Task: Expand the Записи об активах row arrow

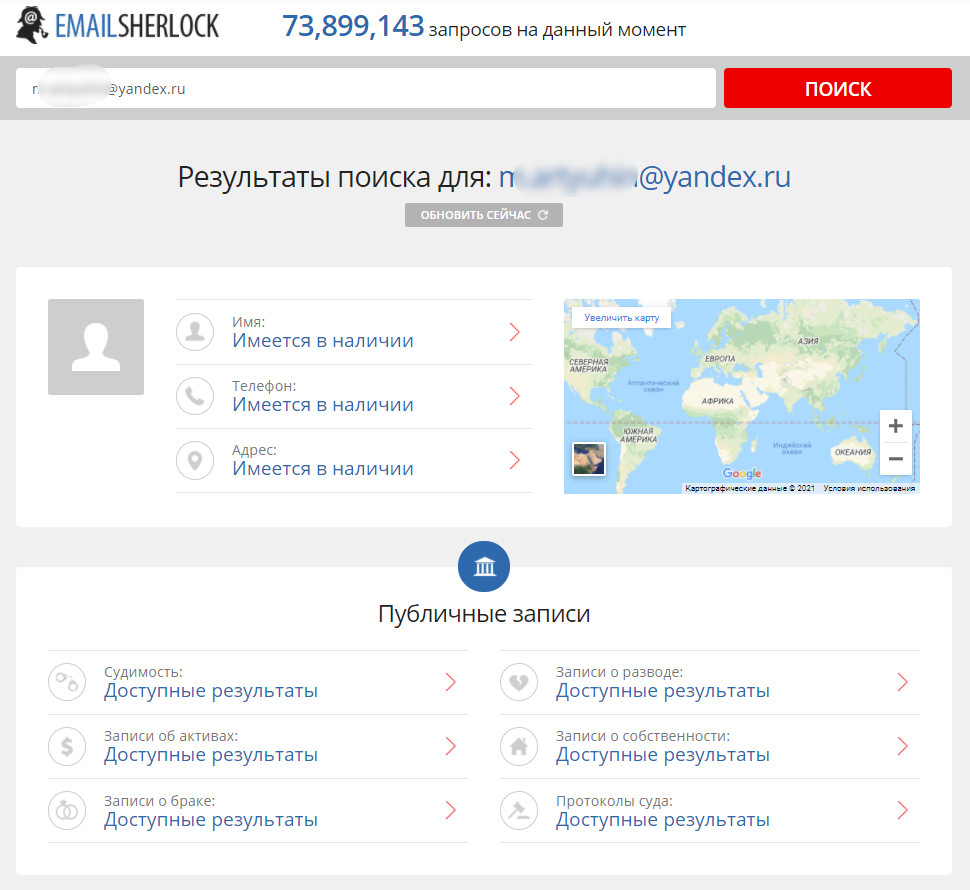Action: 451,747
